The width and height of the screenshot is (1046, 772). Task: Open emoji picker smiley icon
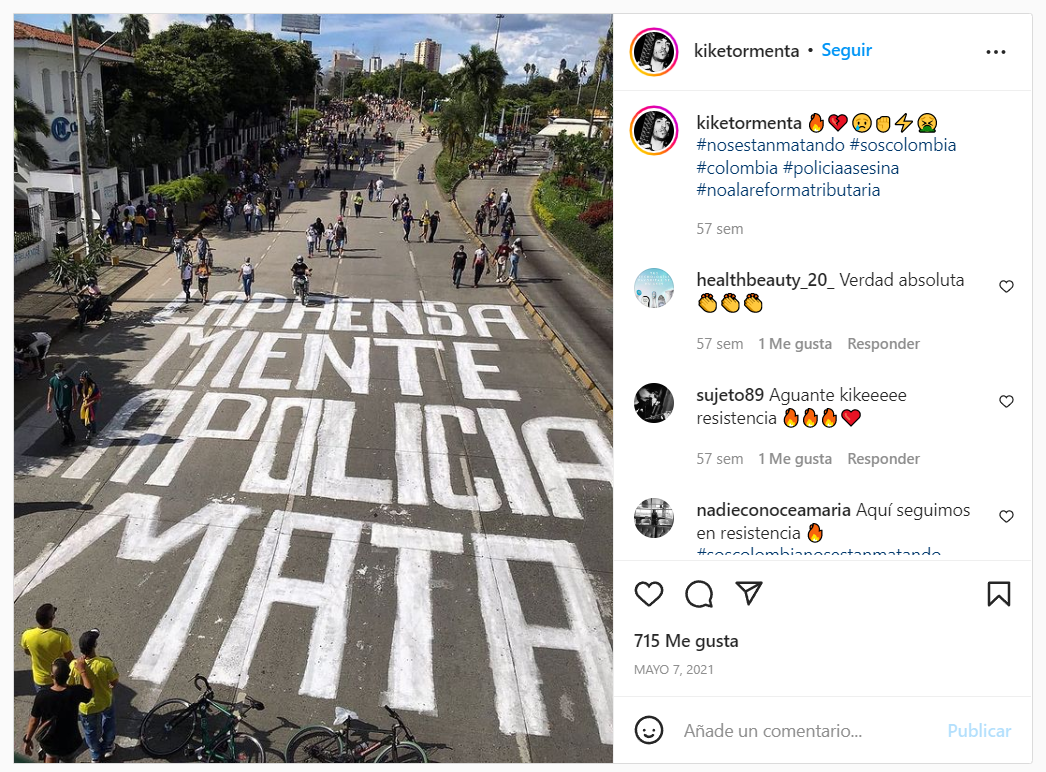coord(648,730)
